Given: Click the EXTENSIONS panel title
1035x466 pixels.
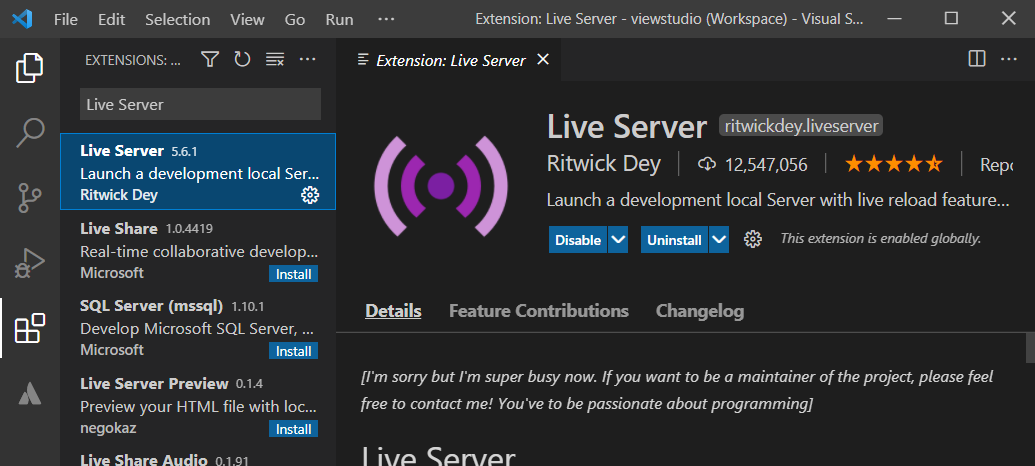Looking at the screenshot, I should point(133,60).
